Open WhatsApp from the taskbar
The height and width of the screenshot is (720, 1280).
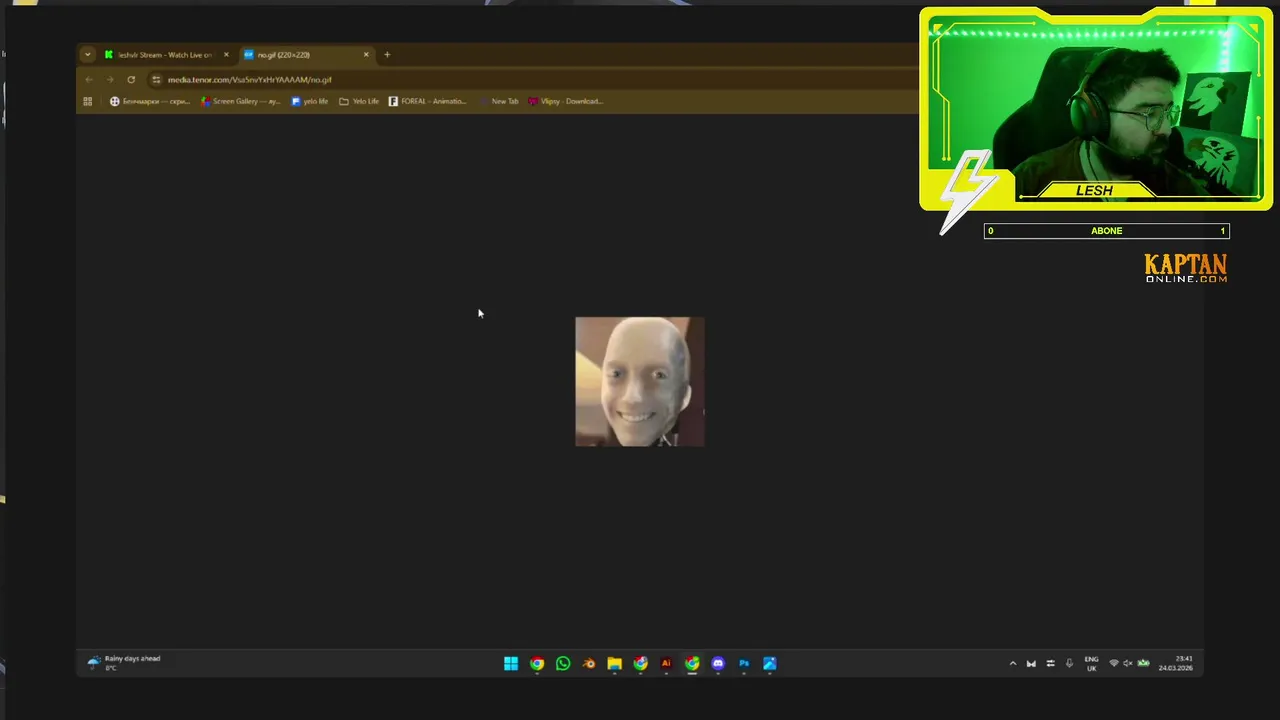563,663
